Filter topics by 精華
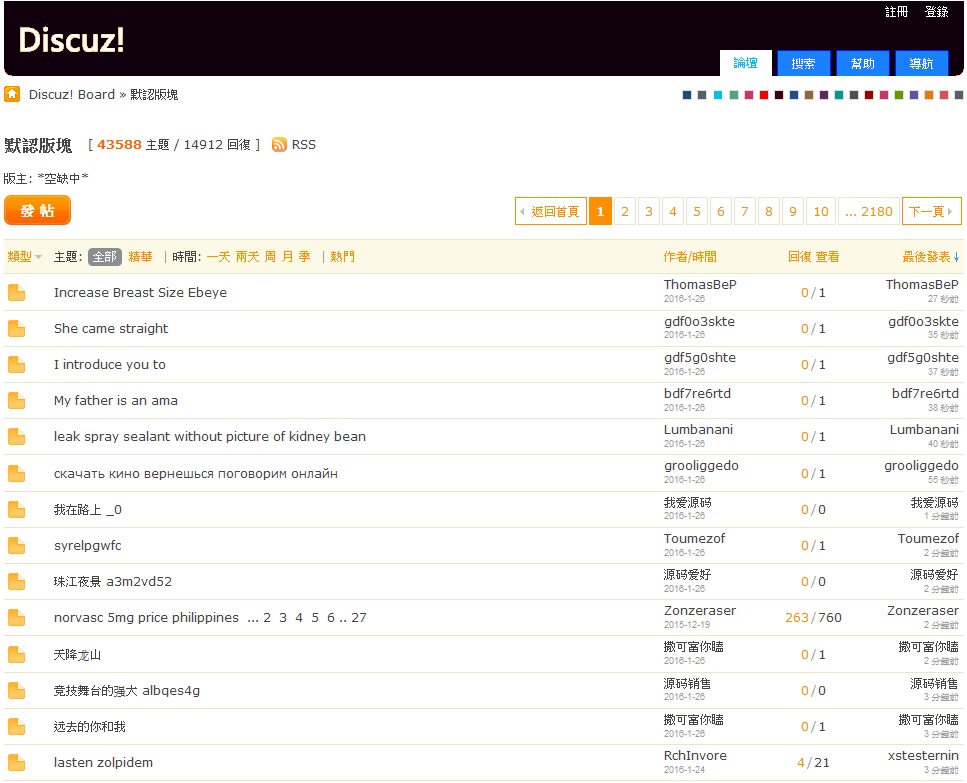967x783 pixels. 141,256
